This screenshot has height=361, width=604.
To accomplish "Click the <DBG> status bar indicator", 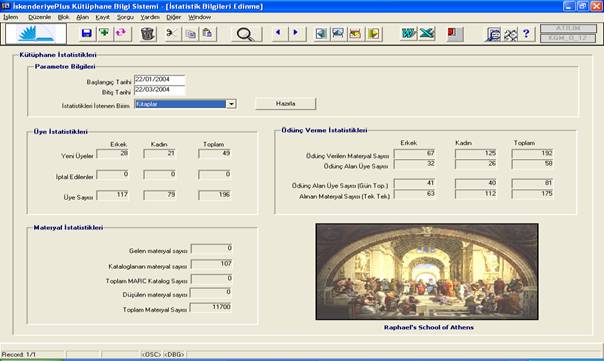I will coord(174,354).
